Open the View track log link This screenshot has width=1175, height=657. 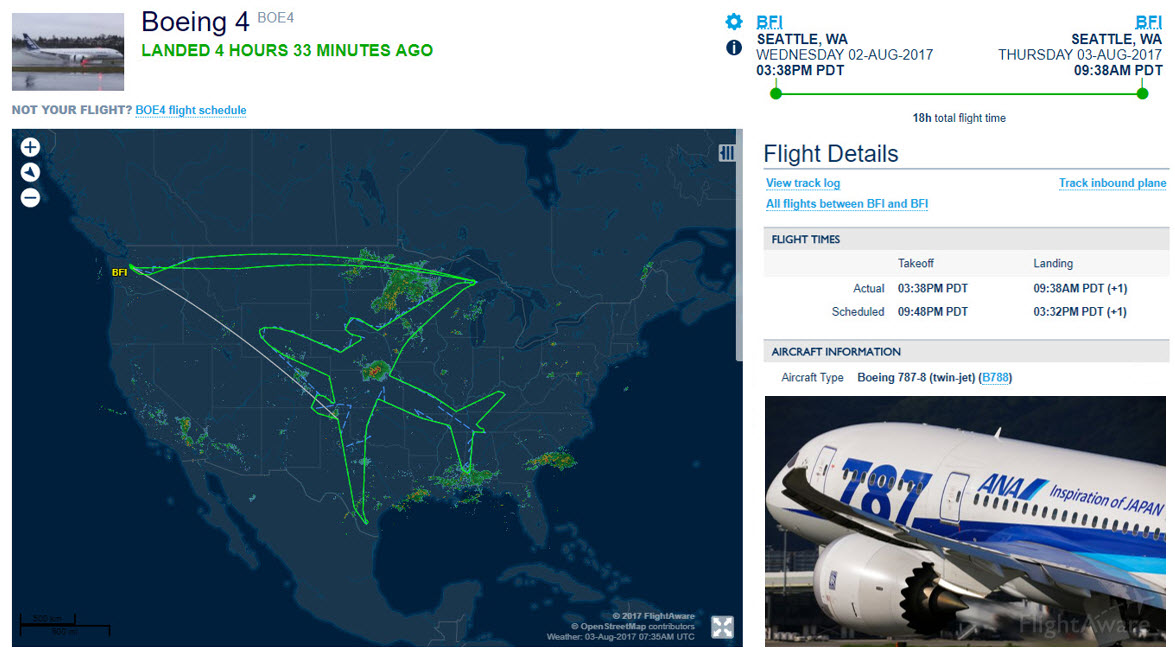(803, 183)
